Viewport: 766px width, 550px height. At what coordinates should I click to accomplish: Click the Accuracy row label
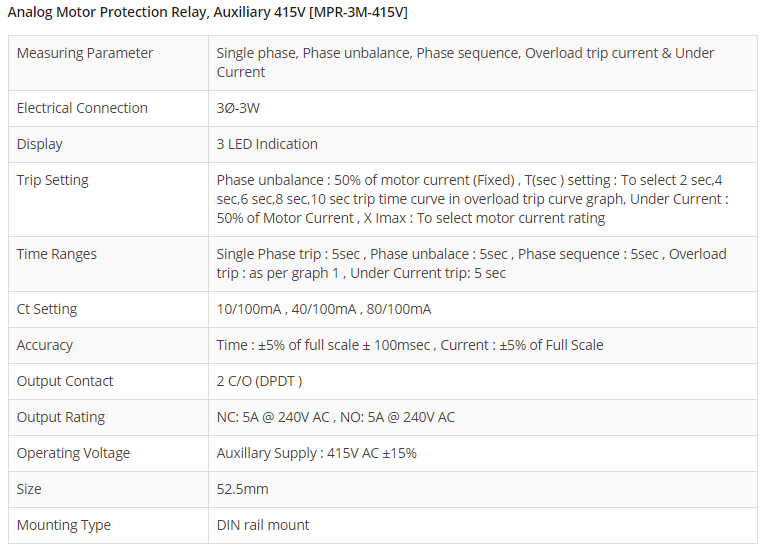click(x=45, y=345)
